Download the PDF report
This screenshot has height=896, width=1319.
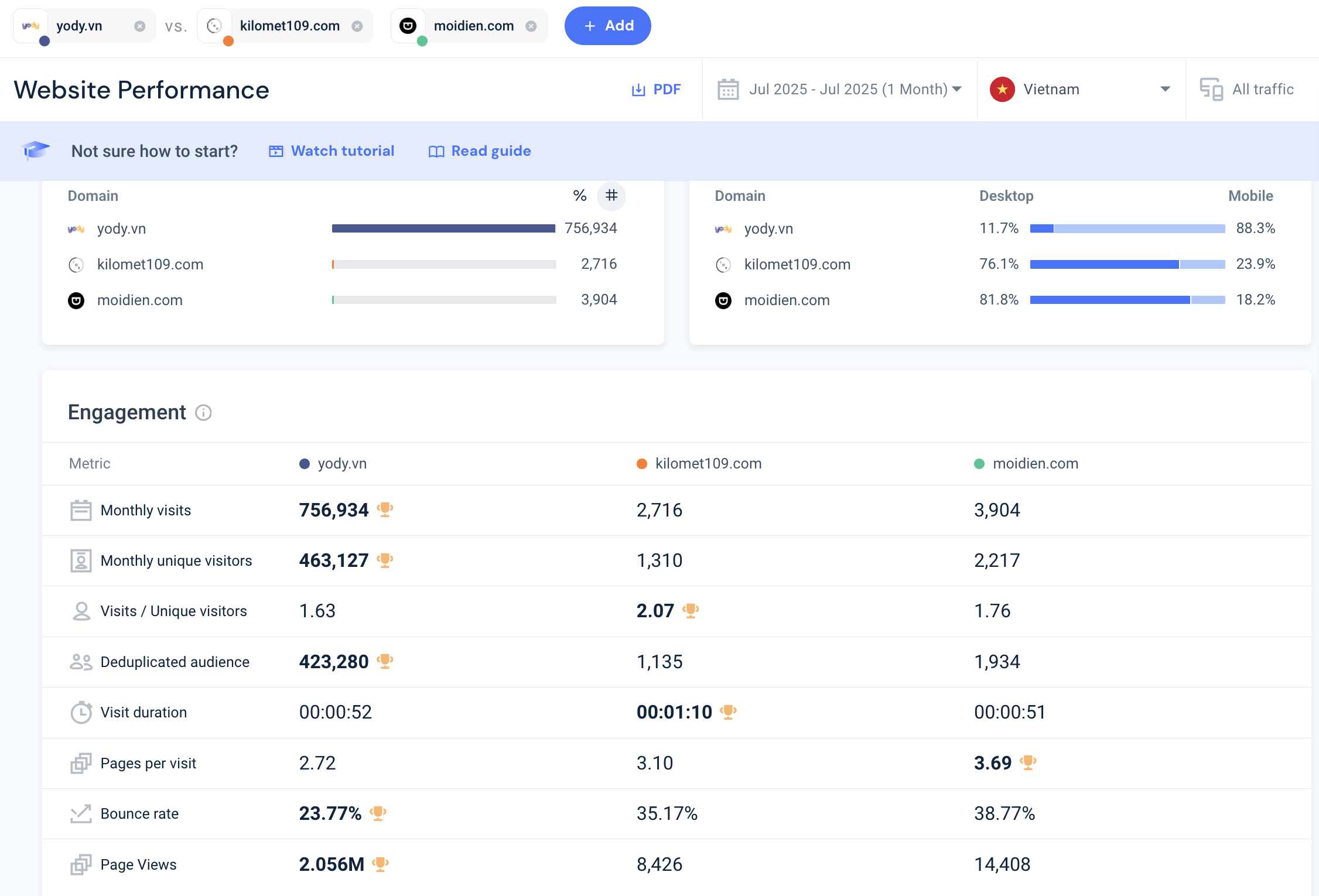pos(656,90)
